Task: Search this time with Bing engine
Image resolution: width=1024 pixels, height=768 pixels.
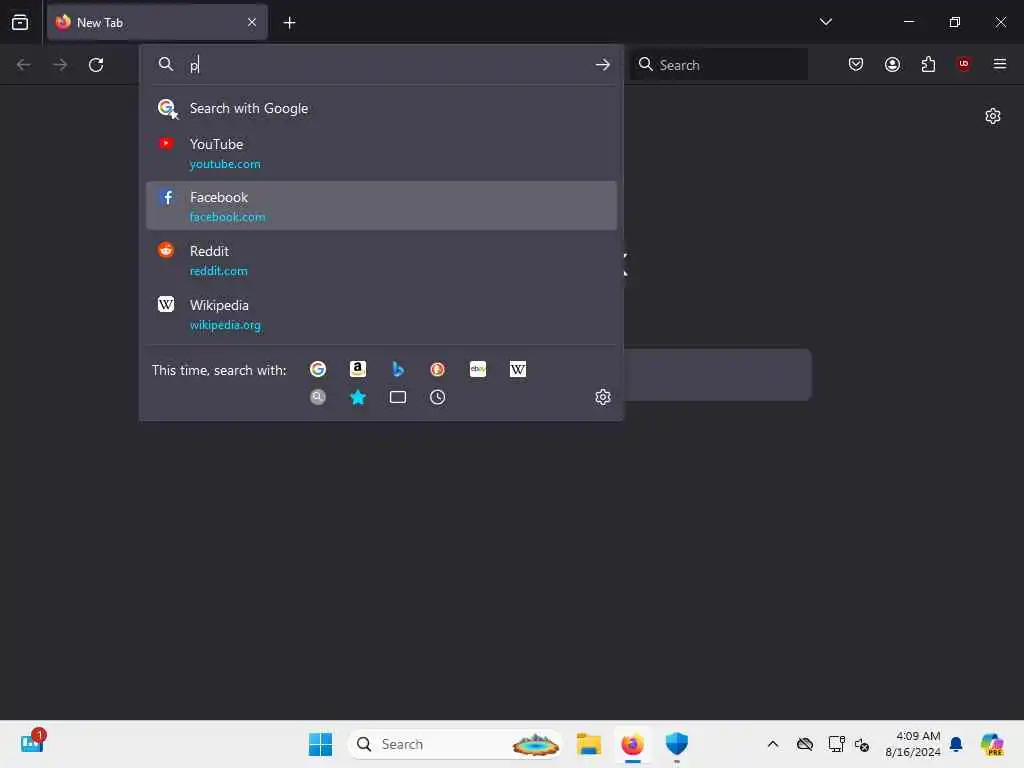Action: pyautogui.click(x=398, y=369)
